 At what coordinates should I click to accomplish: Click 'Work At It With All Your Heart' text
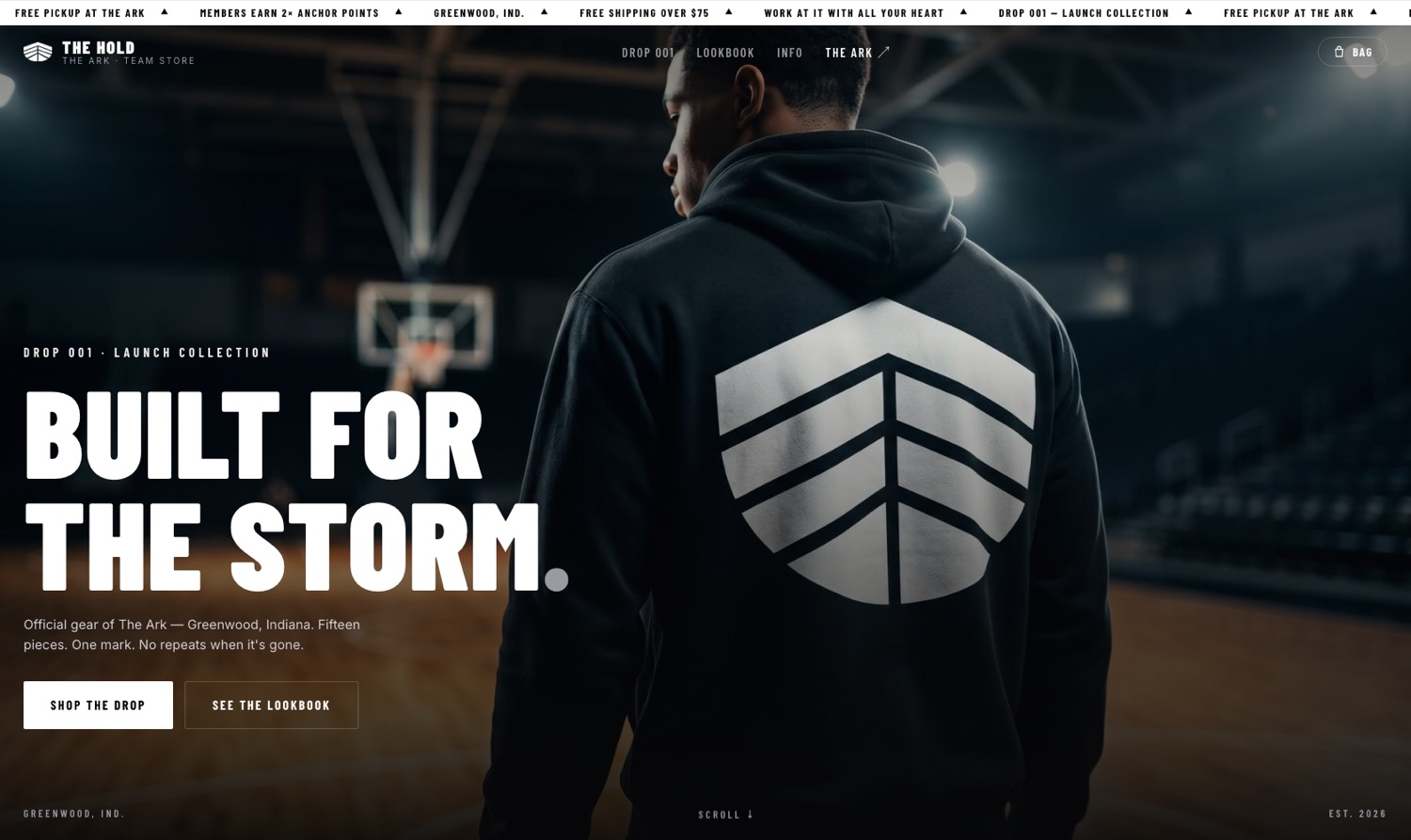click(854, 13)
